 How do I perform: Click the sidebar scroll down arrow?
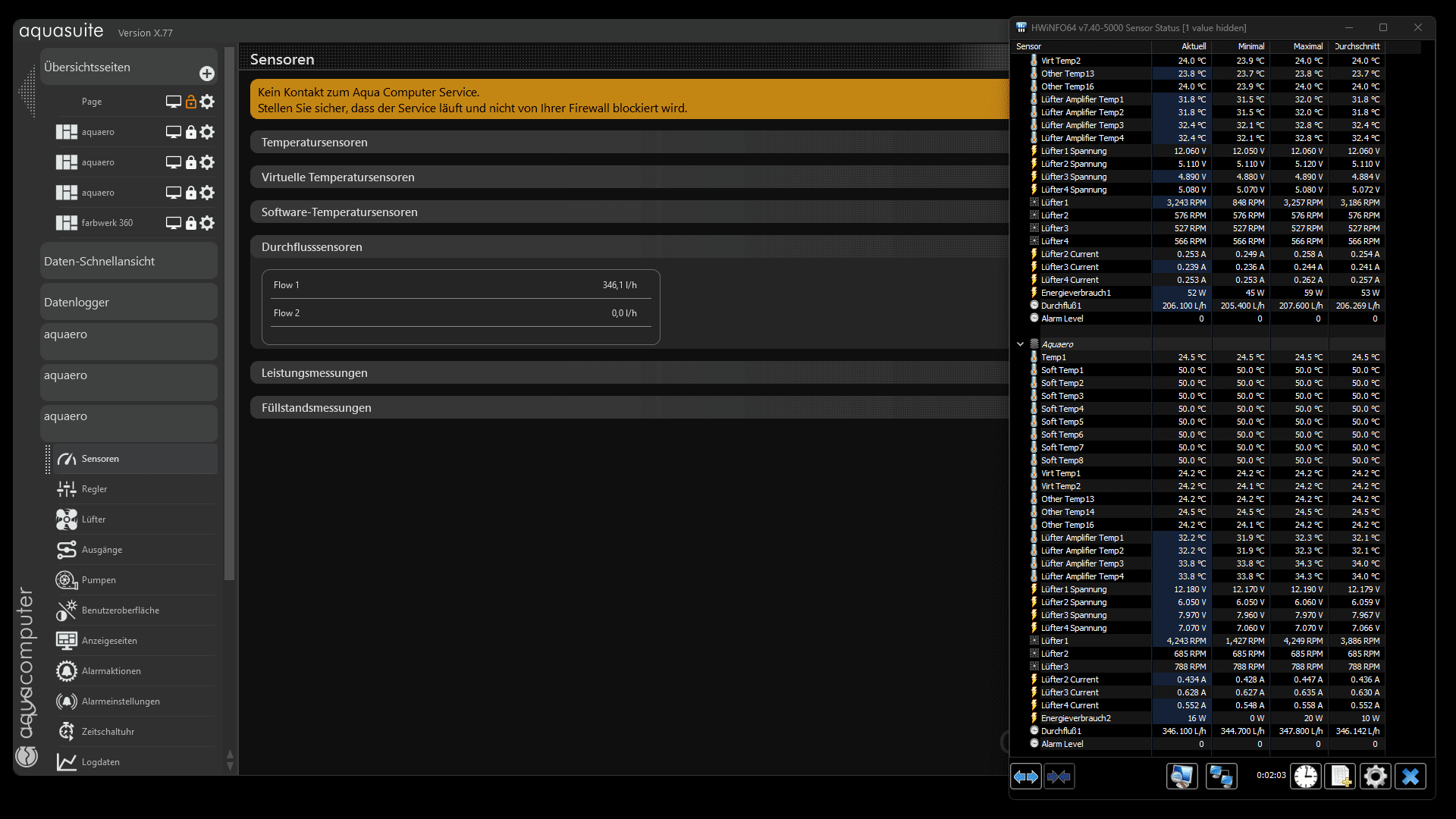(x=230, y=766)
